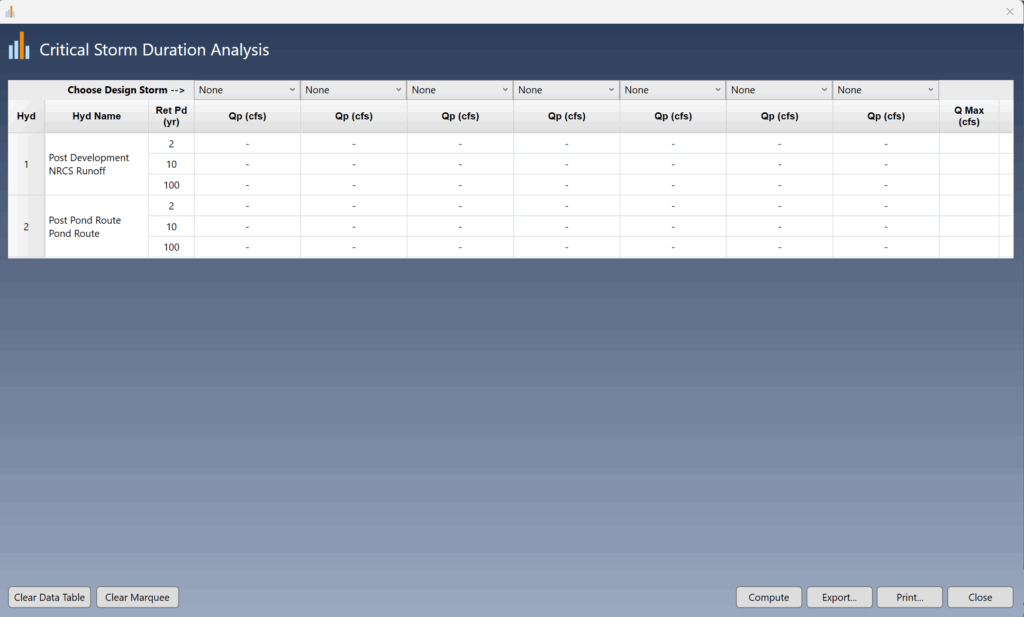The height and width of the screenshot is (617, 1024).
Task: Open the fifth Design Storm dropdown
Action: [x=672, y=89]
